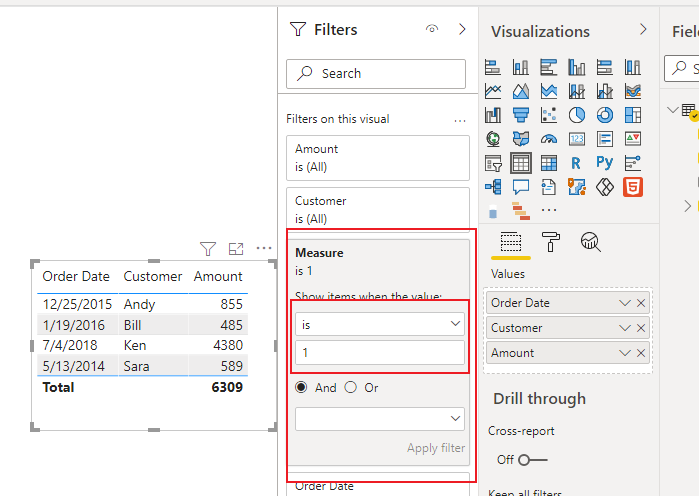The width and height of the screenshot is (699, 496).
Task: Select the KPI visual
Action: pyautogui.click(x=633, y=139)
